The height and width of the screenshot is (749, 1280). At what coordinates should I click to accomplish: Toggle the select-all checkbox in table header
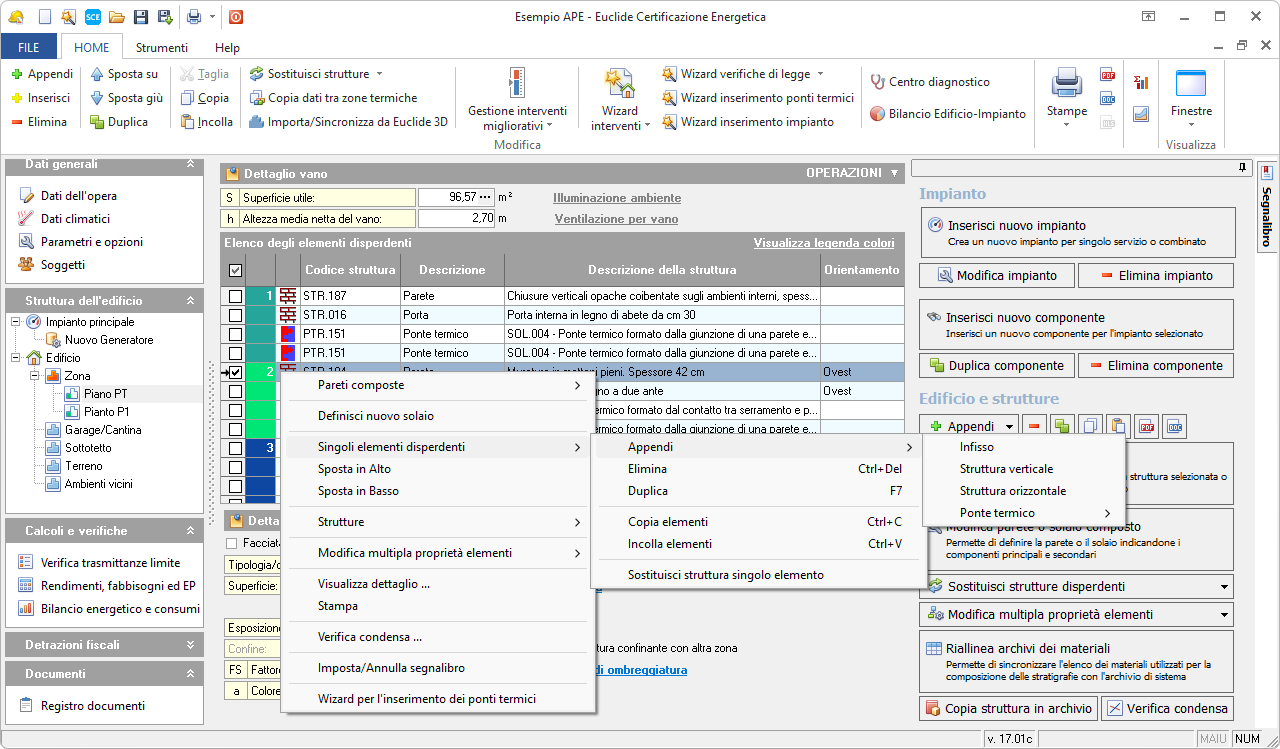tap(235, 270)
